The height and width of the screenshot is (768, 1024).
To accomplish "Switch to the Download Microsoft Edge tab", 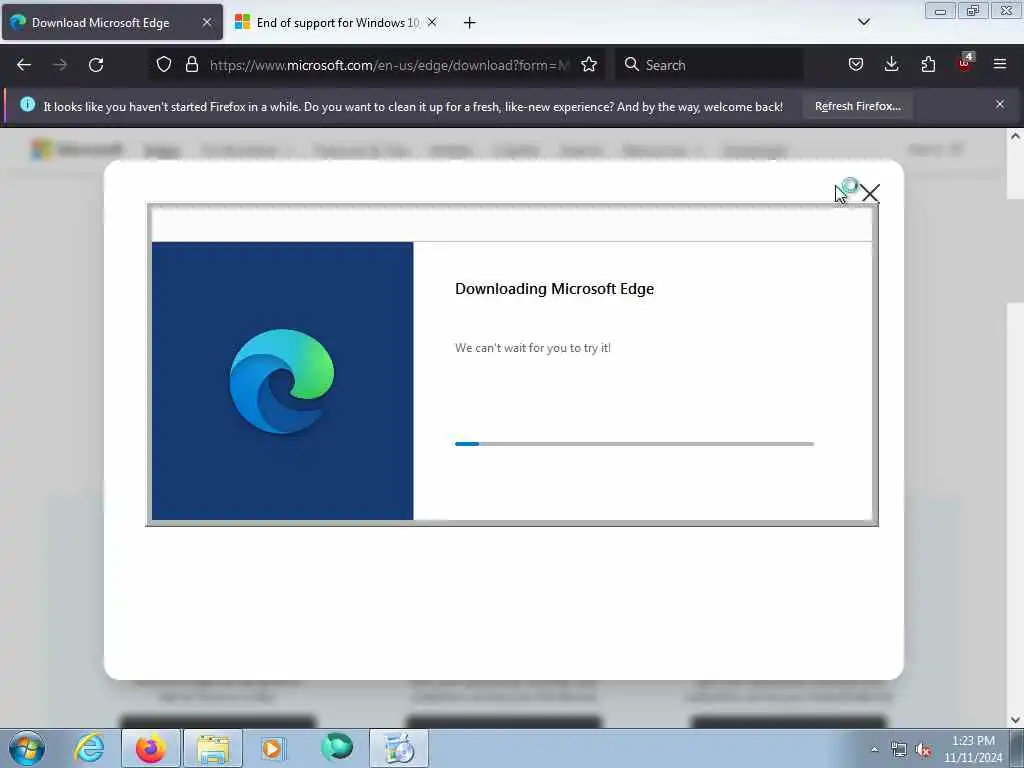I will pyautogui.click(x=112, y=22).
